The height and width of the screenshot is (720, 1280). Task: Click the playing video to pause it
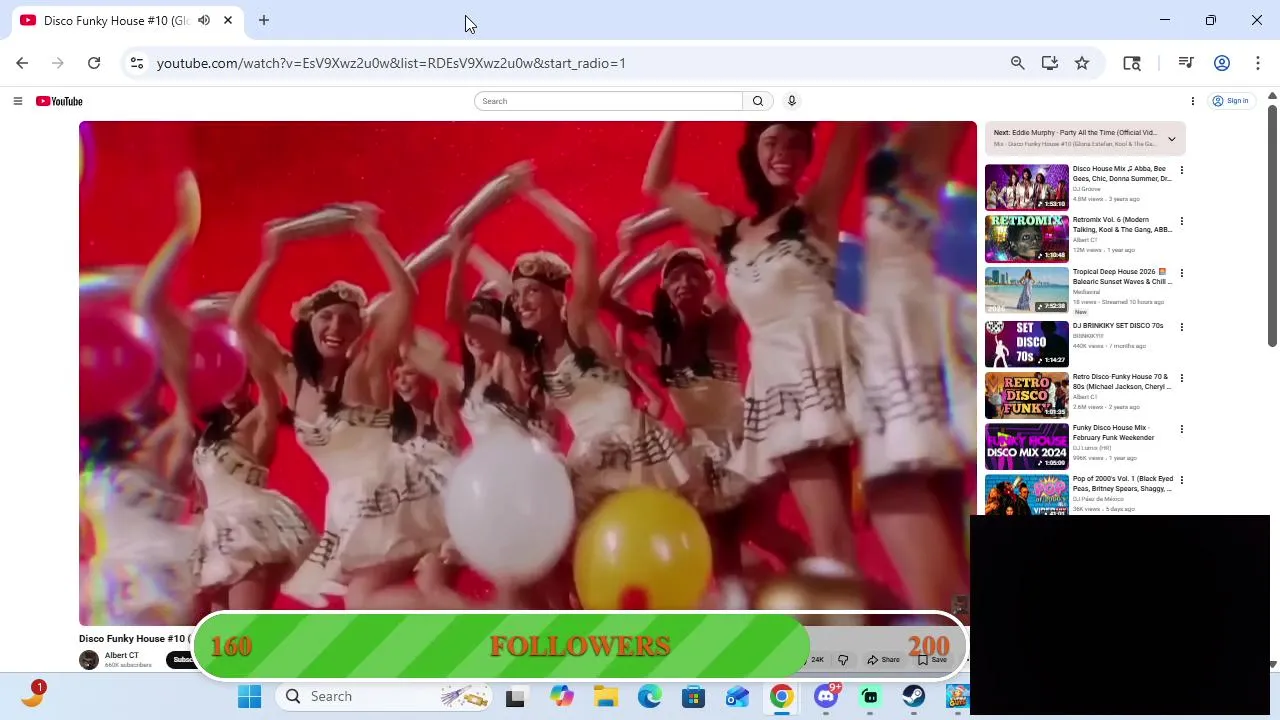click(x=528, y=373)
